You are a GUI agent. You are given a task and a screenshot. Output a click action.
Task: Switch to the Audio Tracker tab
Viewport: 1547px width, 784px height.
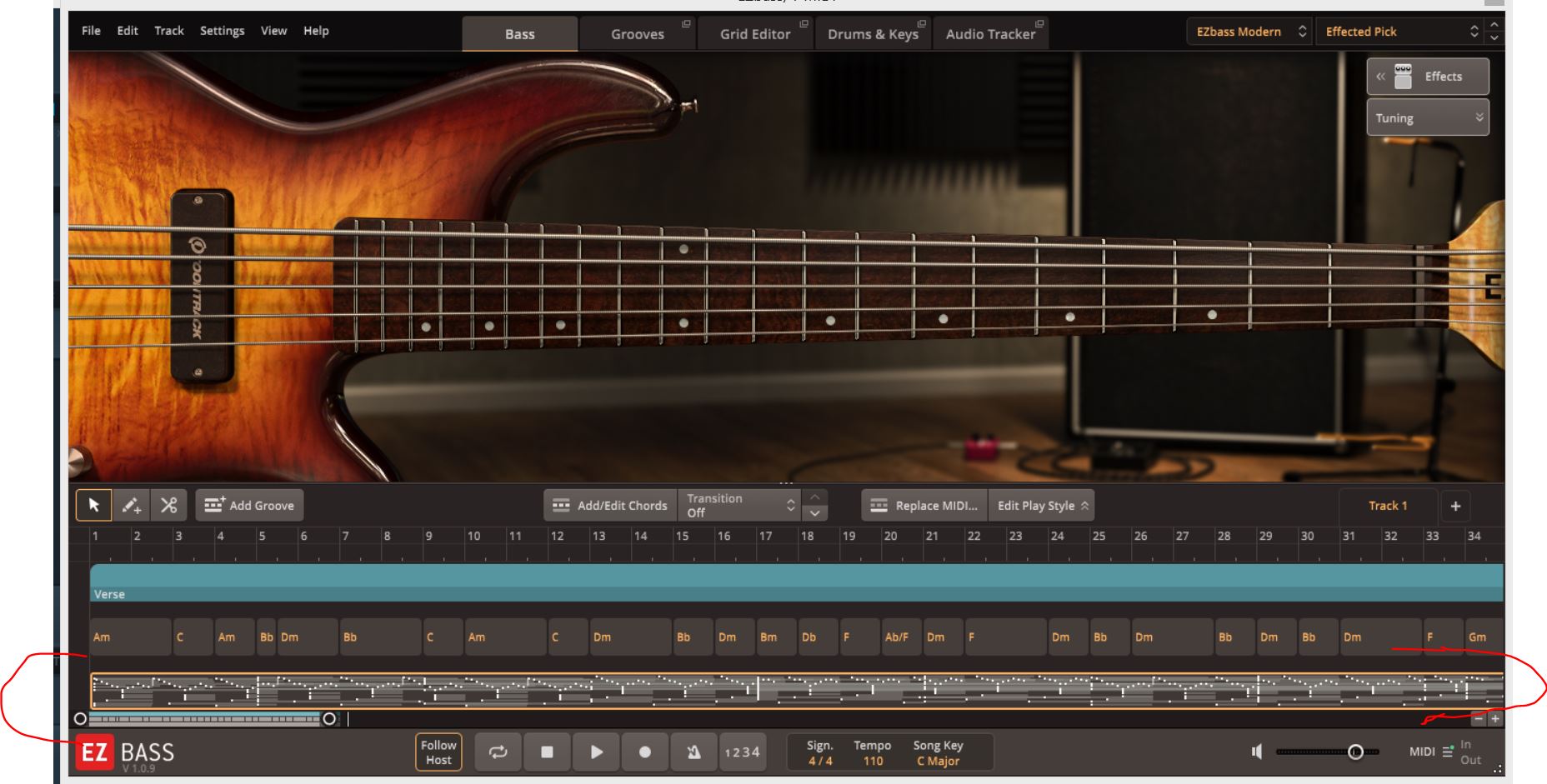pos(990,34)
